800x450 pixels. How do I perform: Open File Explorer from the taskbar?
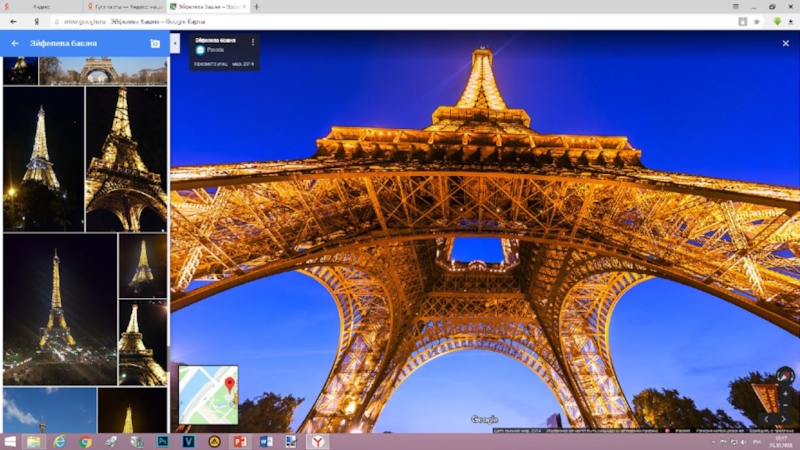tap(34, 441)
